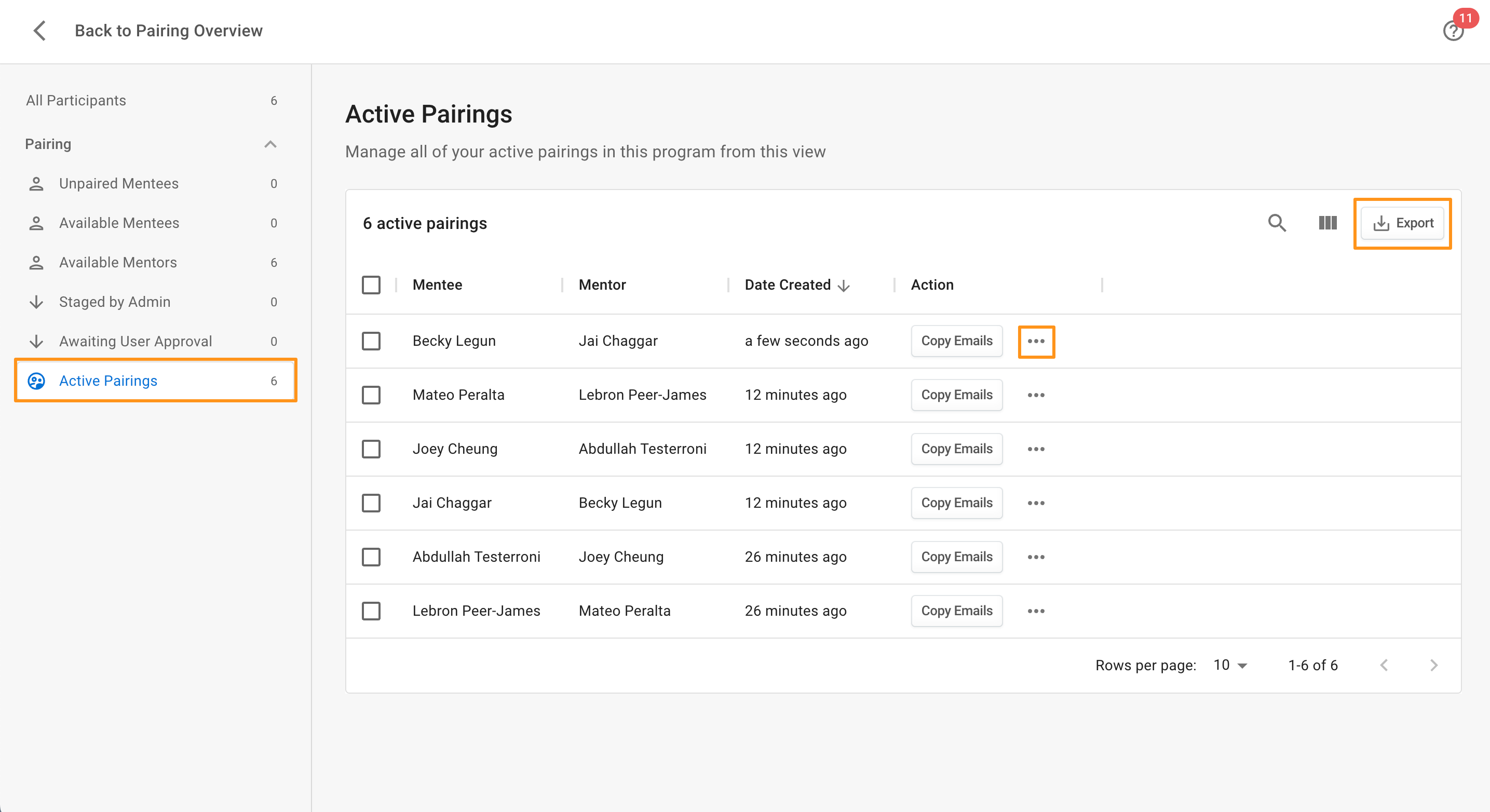Click mentor name Mateo Peralta
The width and height of the screenshot is (1490, 812).
click(624, 611)
